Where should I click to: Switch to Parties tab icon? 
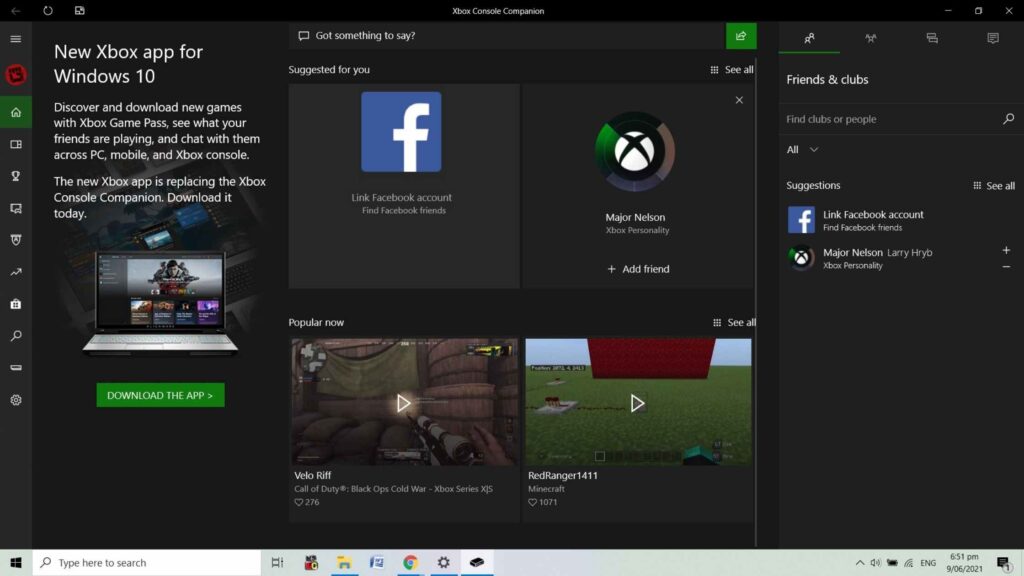point(871,39)
